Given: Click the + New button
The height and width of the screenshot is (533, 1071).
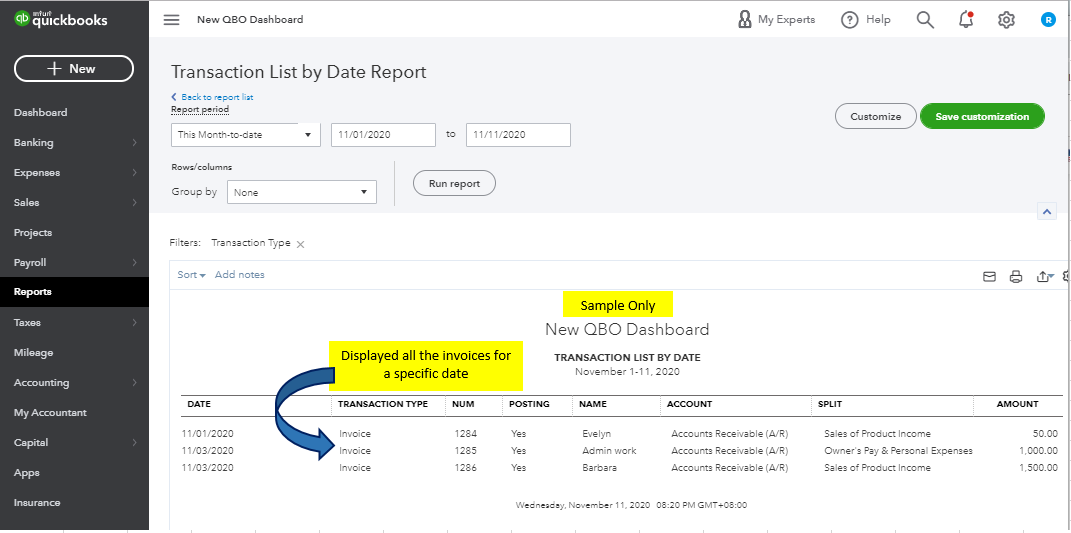Looking at the screenshot, I should pos(74,68).
